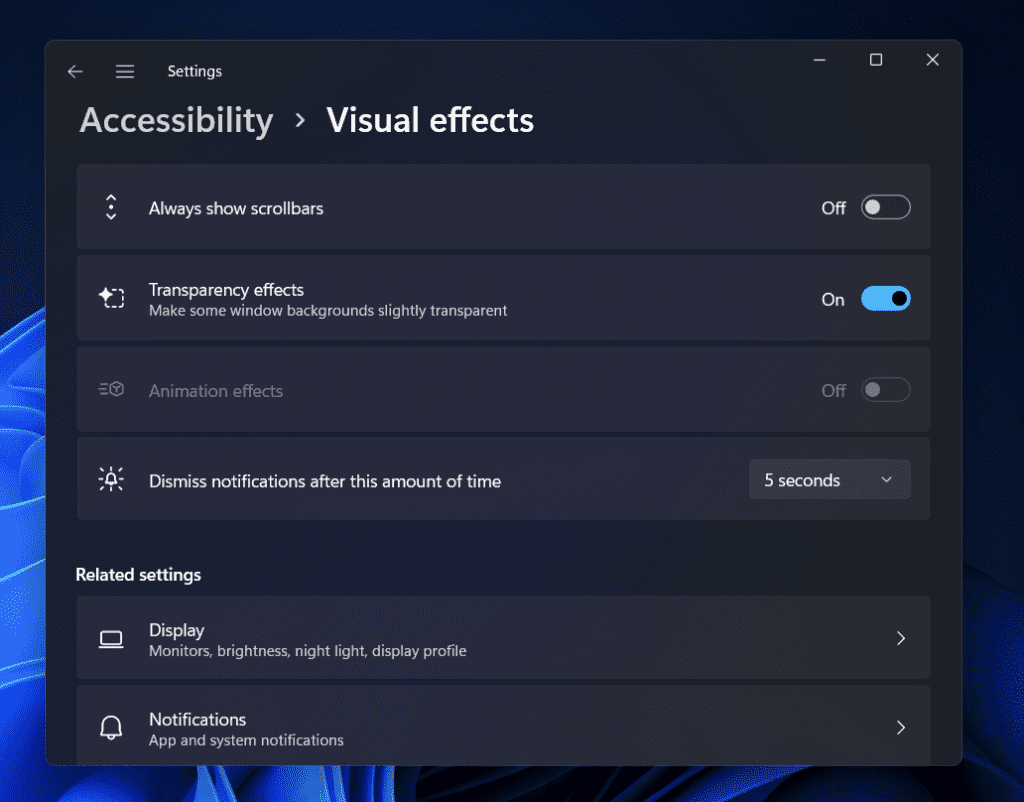Open Notifications settings from Related settings
The image size is (1024, 802).
click(504, 727)
